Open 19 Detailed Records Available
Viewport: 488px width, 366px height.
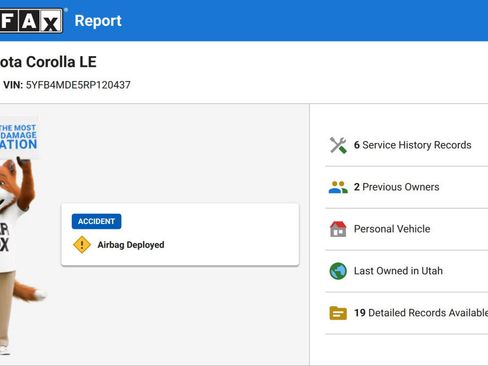[x=407, y=313]
